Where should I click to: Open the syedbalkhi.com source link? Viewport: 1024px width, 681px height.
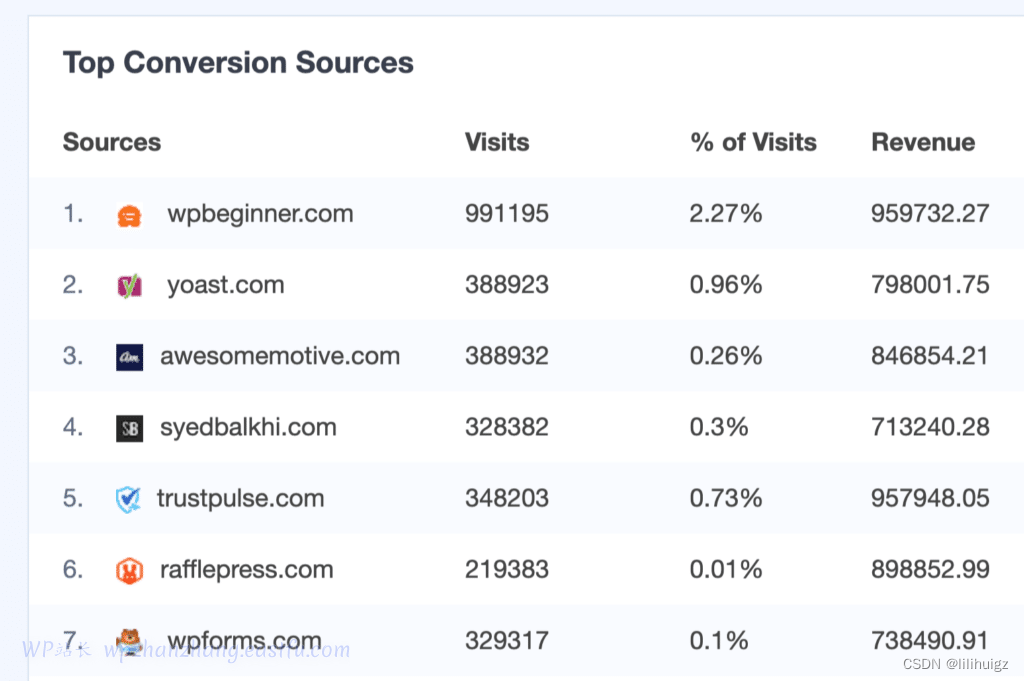pyautogui.click(x=248, y=427)
